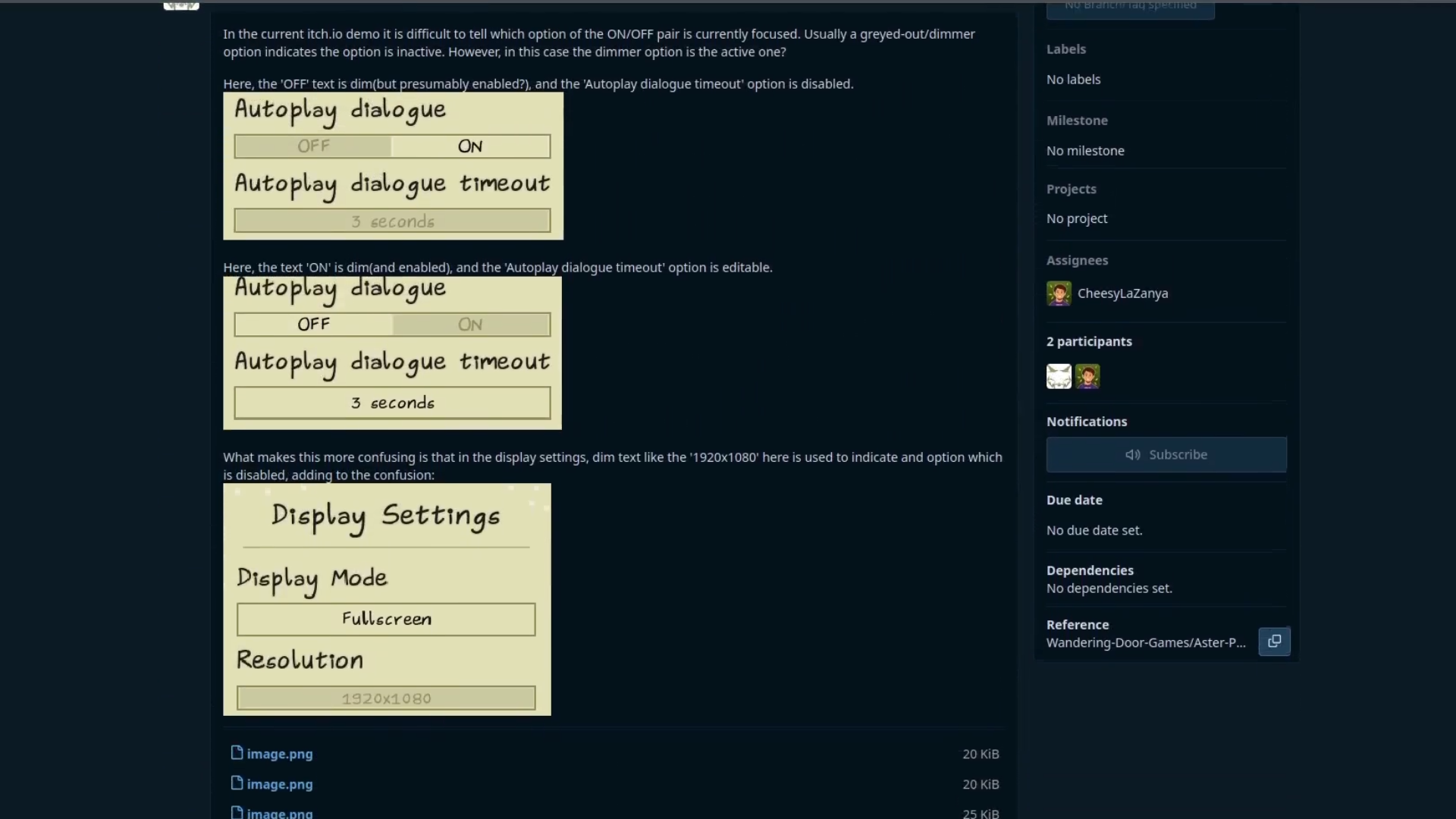Image resolution: width=1456 pixels, height=819 pixels.
Task: Click the 20 KiB size of first attachment
Action: [x=981, y=754]
